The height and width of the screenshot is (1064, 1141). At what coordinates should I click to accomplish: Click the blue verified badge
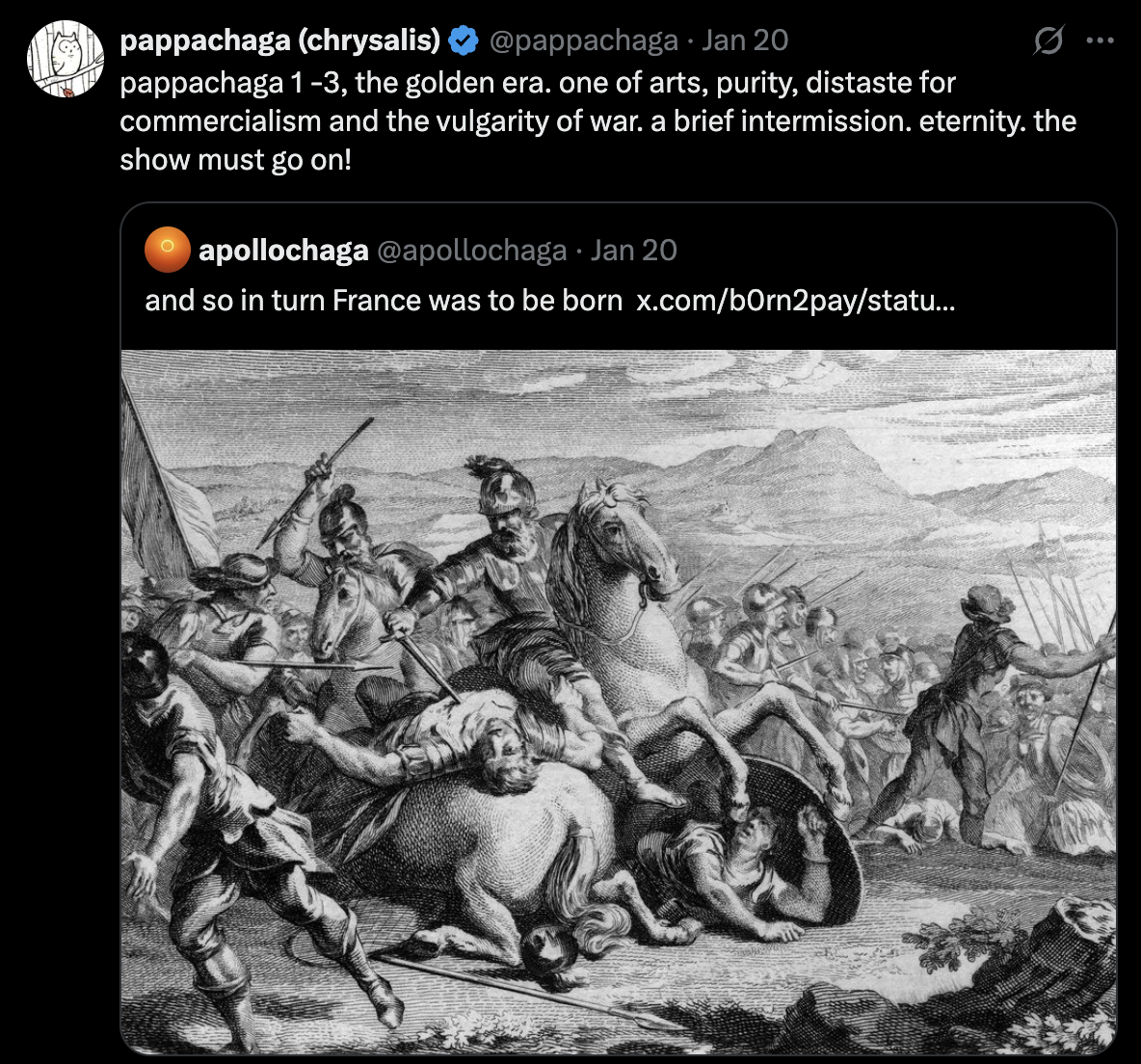(464, 40)
